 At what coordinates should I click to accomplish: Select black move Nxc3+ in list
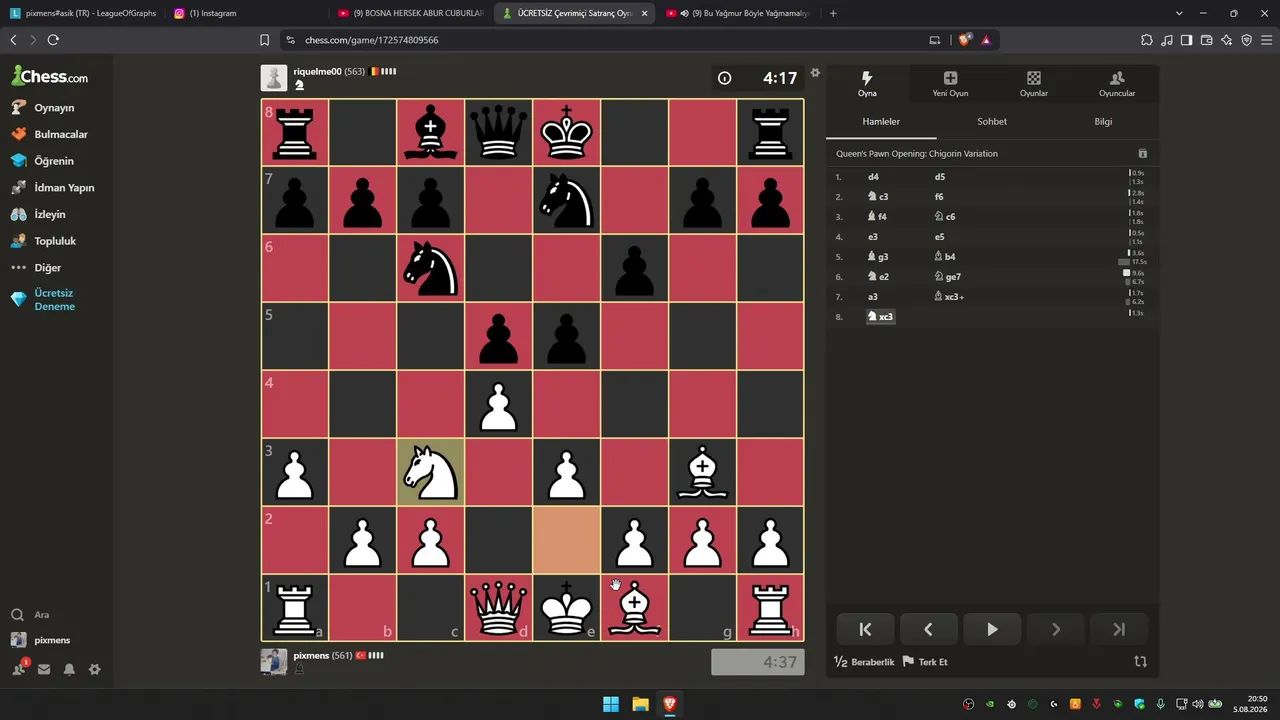click(x=949, y=297)
